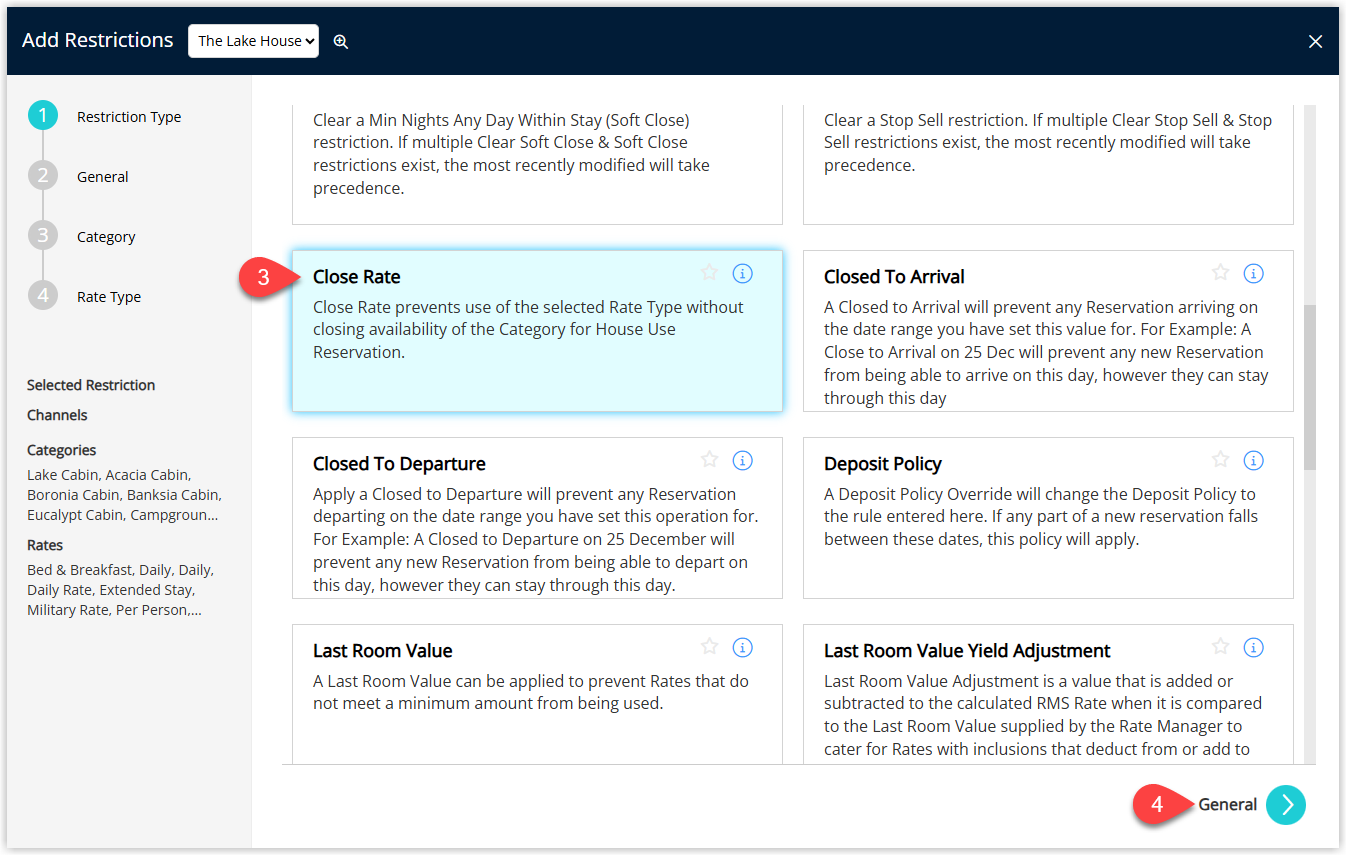The width and height of the screenshot is (1347, 856).
Task: Show info for Last Room Value Yield Adjustment
Action: (x=1253, y=647)
